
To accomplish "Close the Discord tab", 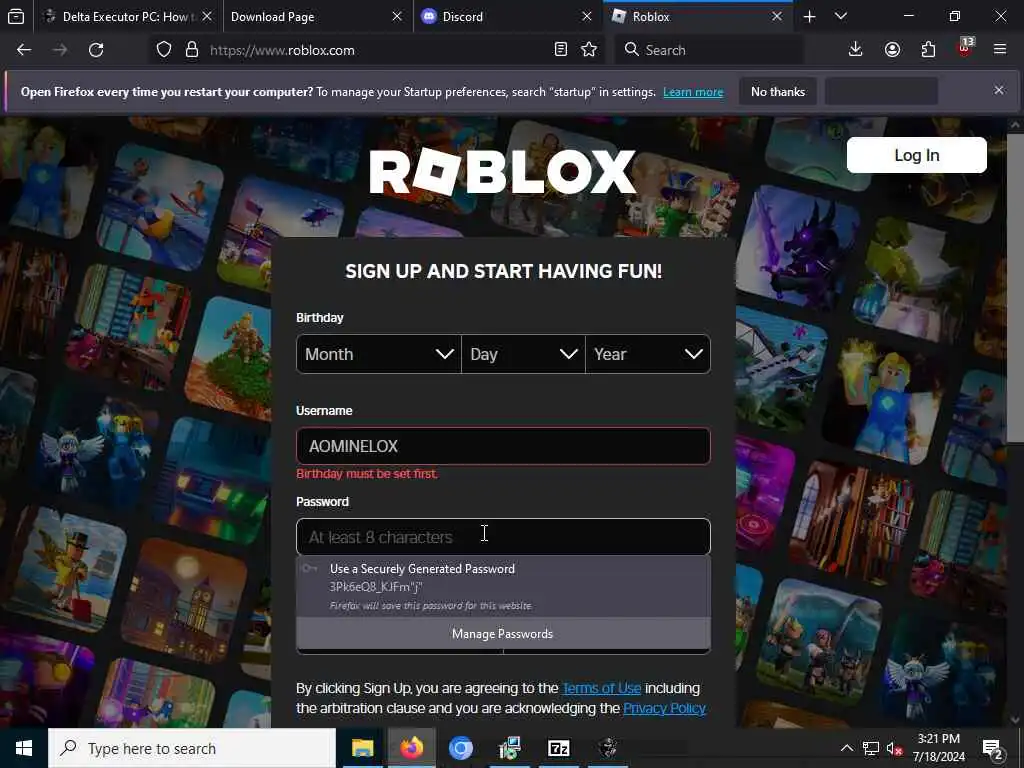I will point(586,16).
